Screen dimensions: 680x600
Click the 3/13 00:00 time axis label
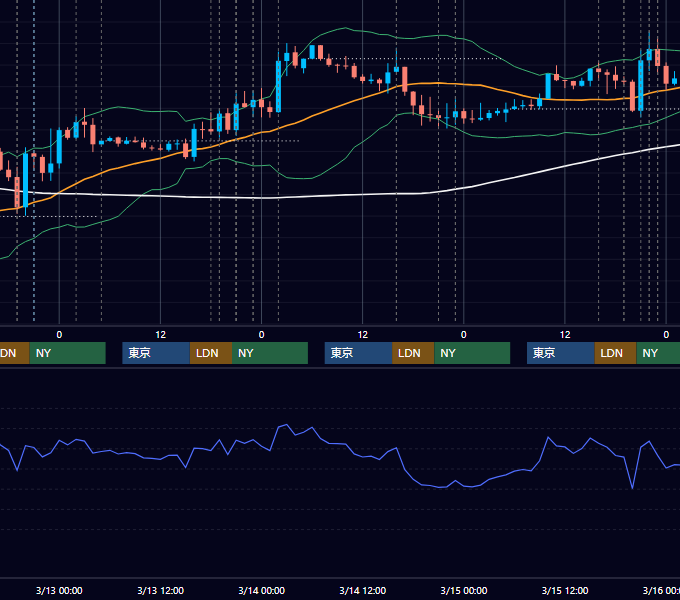point(59,590)
